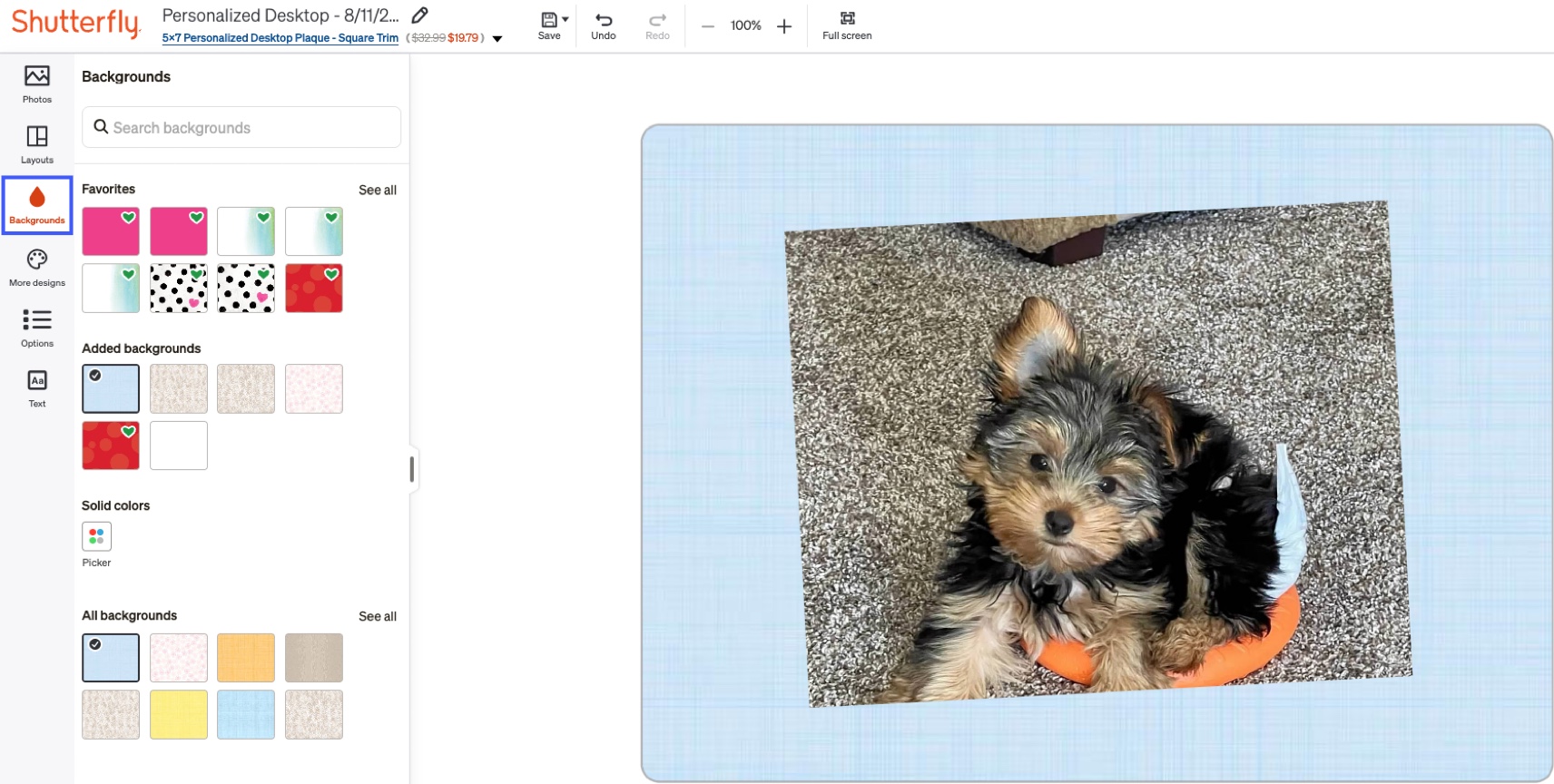Select second beige floral added background
This screenshot has width=1554, height=784.
pos(178,388)
